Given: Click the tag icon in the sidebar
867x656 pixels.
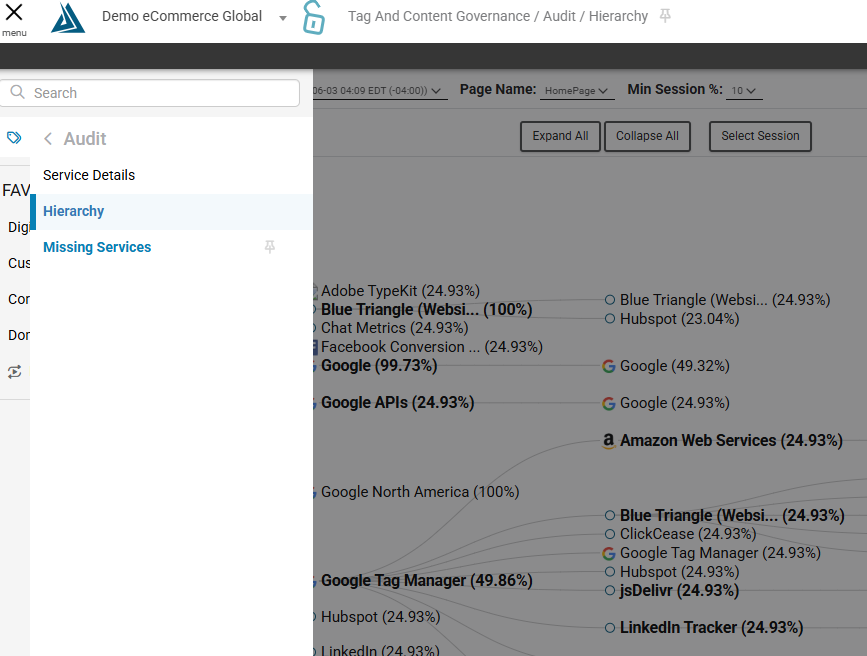Looking at the screenshot, I should (x=14, y=137).
